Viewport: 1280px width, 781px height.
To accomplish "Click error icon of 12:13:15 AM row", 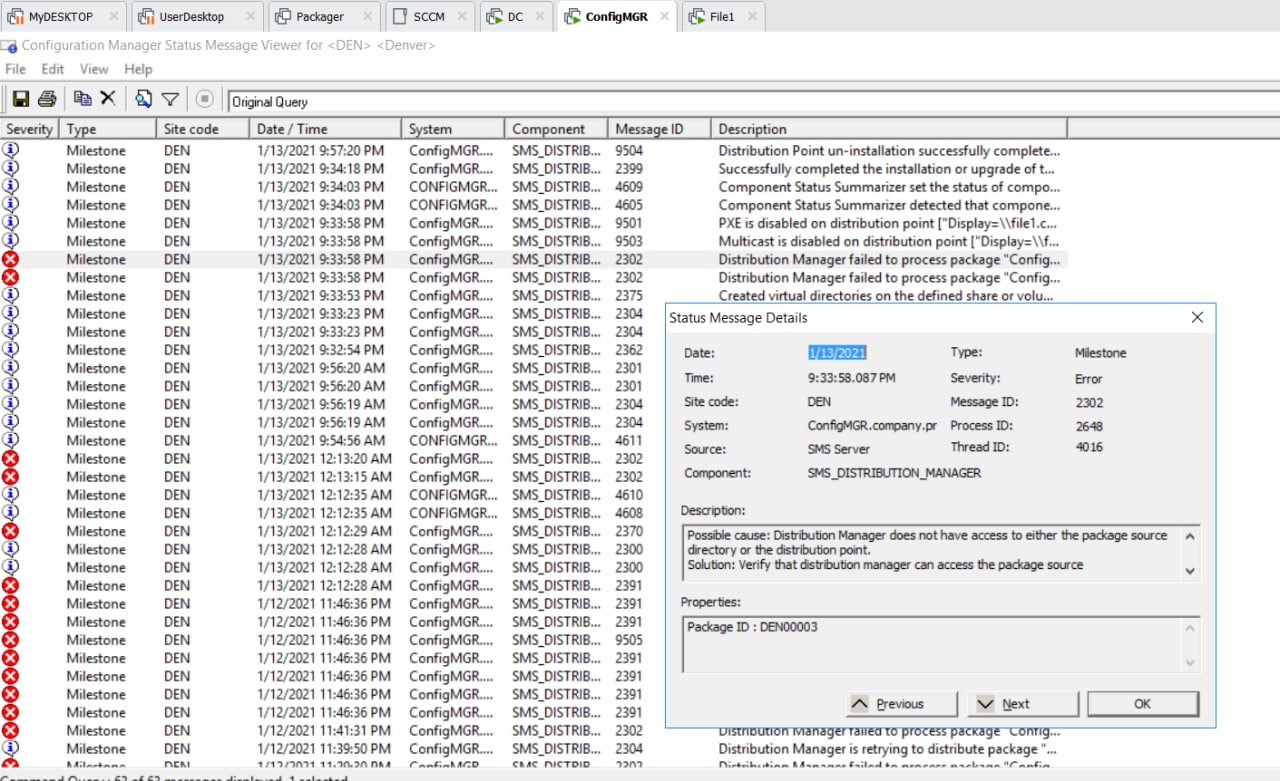I will click(x=10, y=476).
